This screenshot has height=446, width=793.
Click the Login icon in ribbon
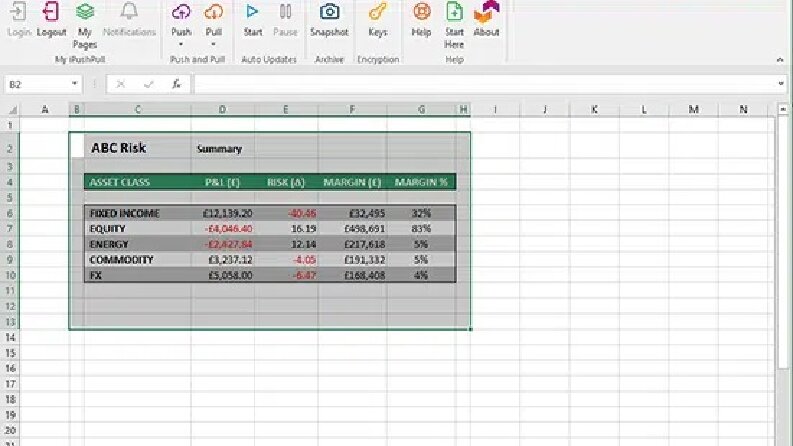pos(19,12)
